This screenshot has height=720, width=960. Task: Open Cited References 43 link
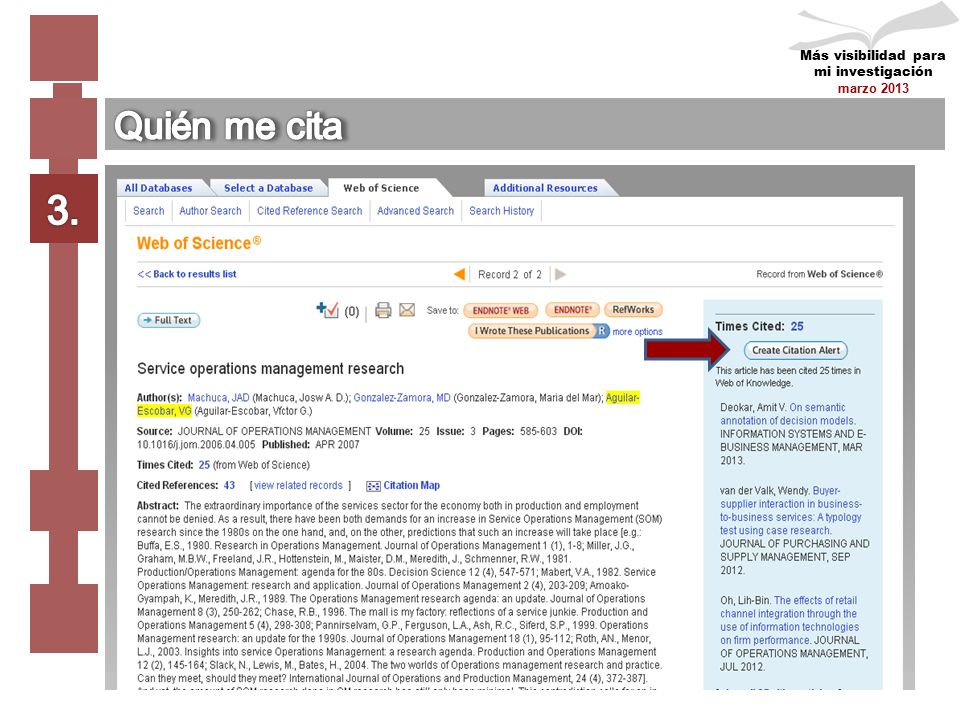point(229,486)
